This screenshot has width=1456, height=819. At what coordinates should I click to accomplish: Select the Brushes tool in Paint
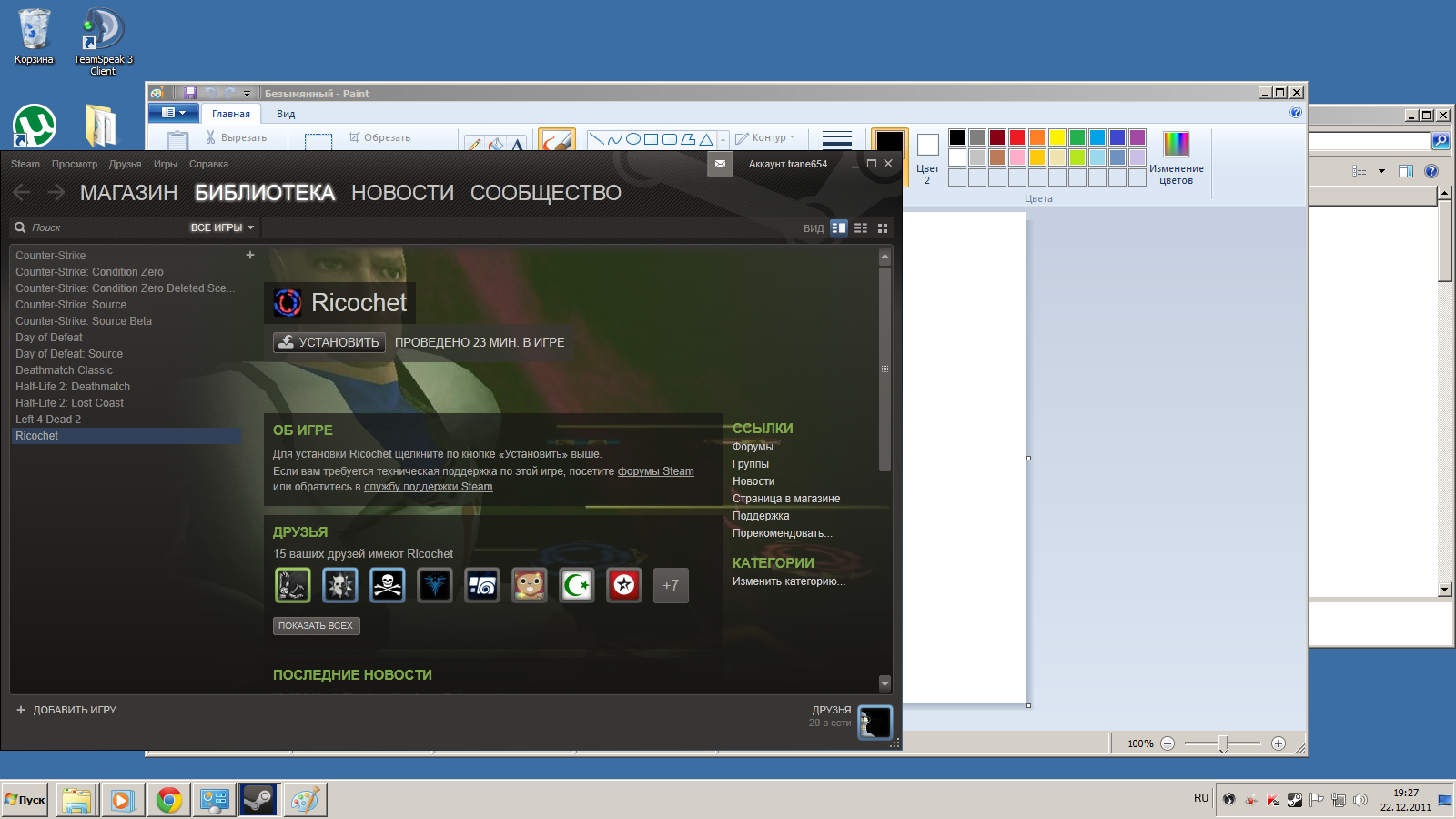coord(556,139)
